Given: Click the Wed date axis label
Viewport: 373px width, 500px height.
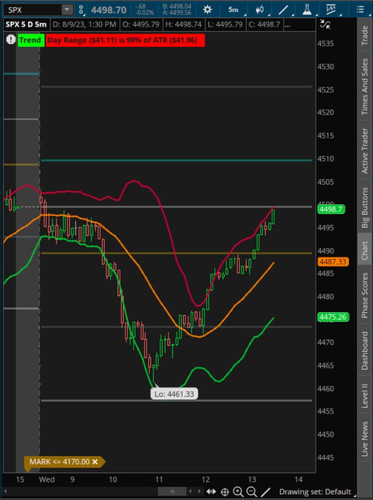Looking at the screenshot, I should coord(46,479).
